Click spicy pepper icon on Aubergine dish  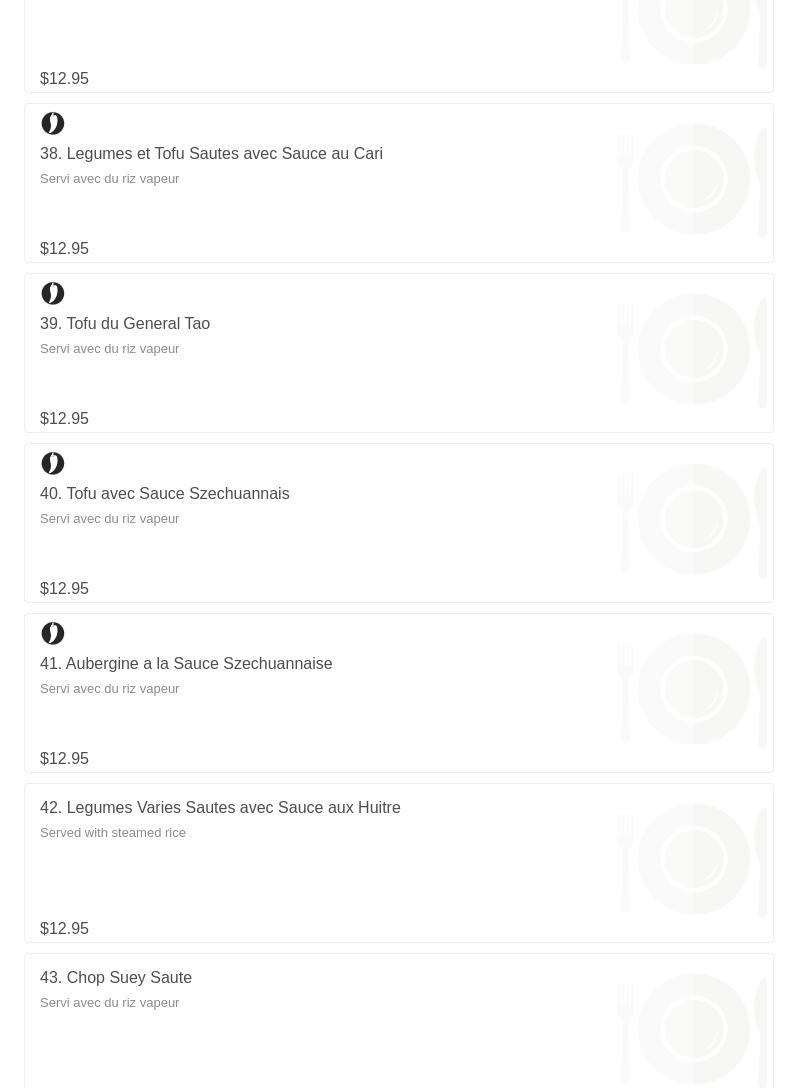coord(53,634)
